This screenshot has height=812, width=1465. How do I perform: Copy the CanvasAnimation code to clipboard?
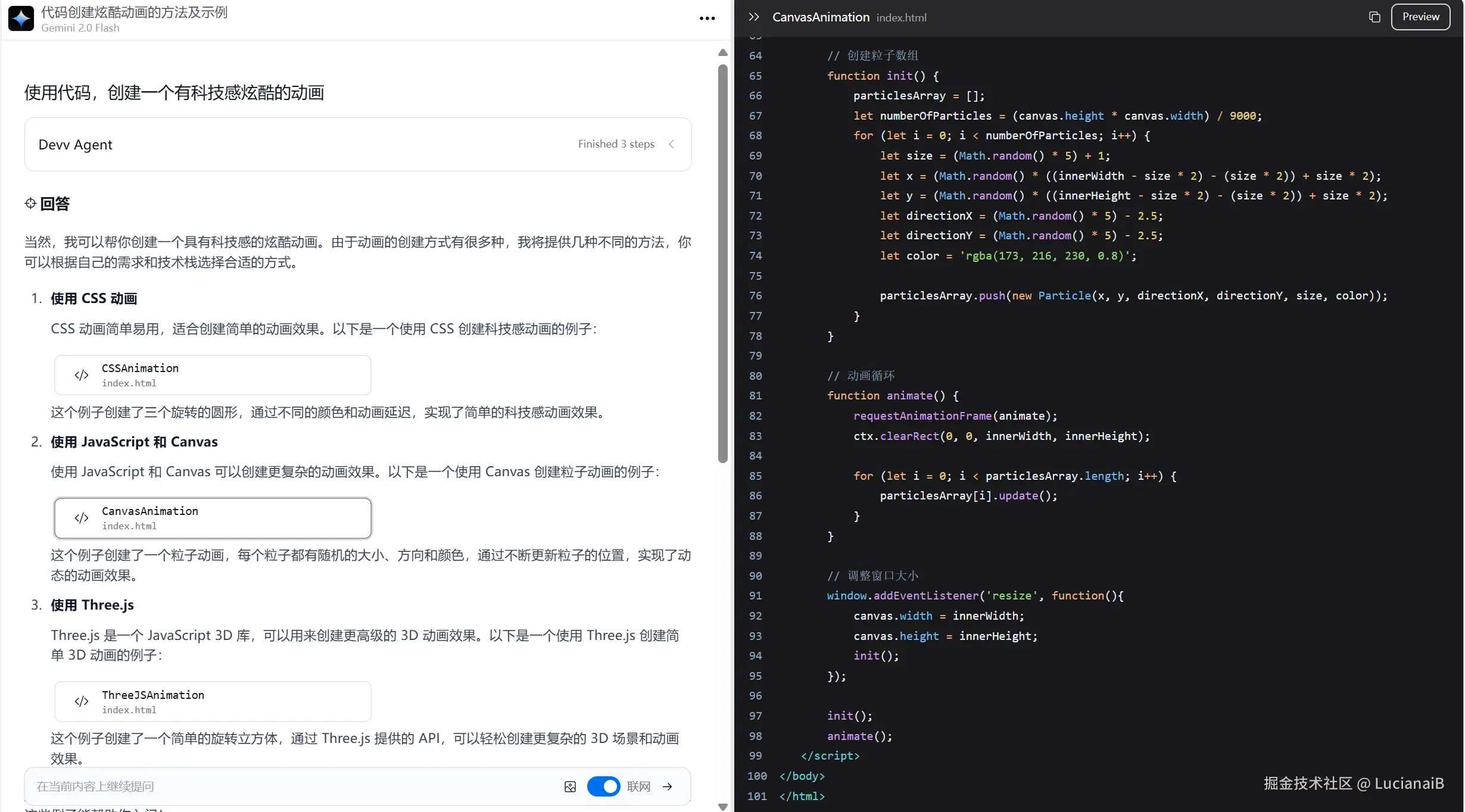(1374, 17)
